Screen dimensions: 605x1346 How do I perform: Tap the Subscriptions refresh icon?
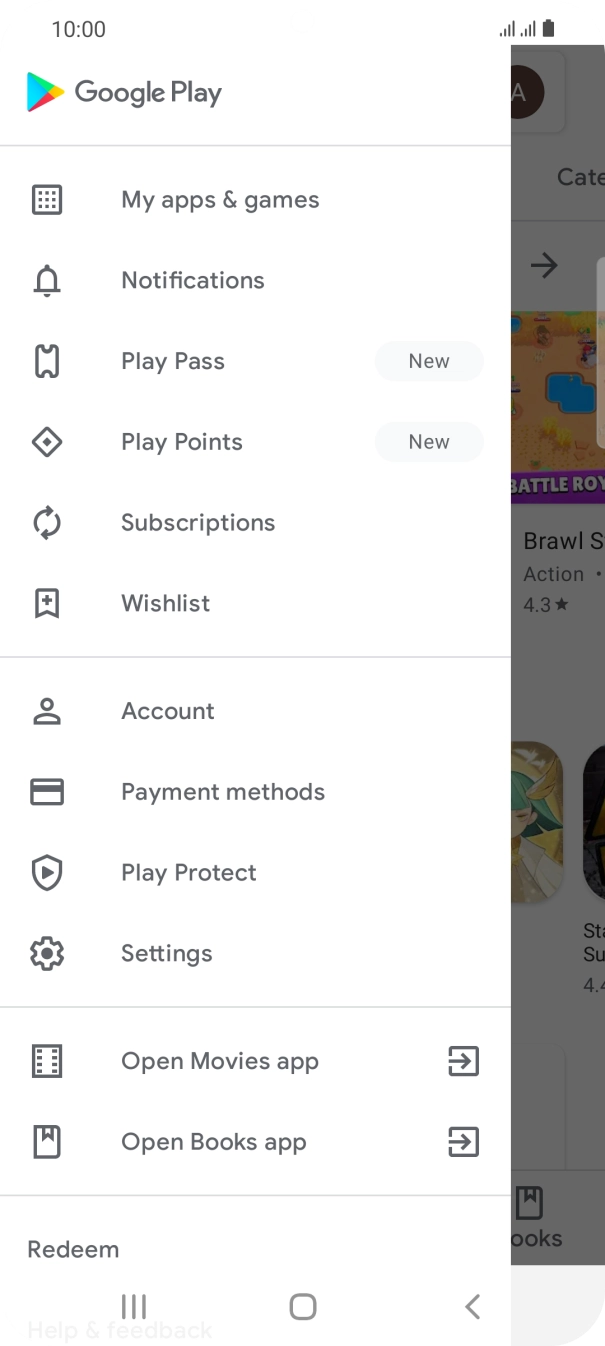tap(47, 523)
